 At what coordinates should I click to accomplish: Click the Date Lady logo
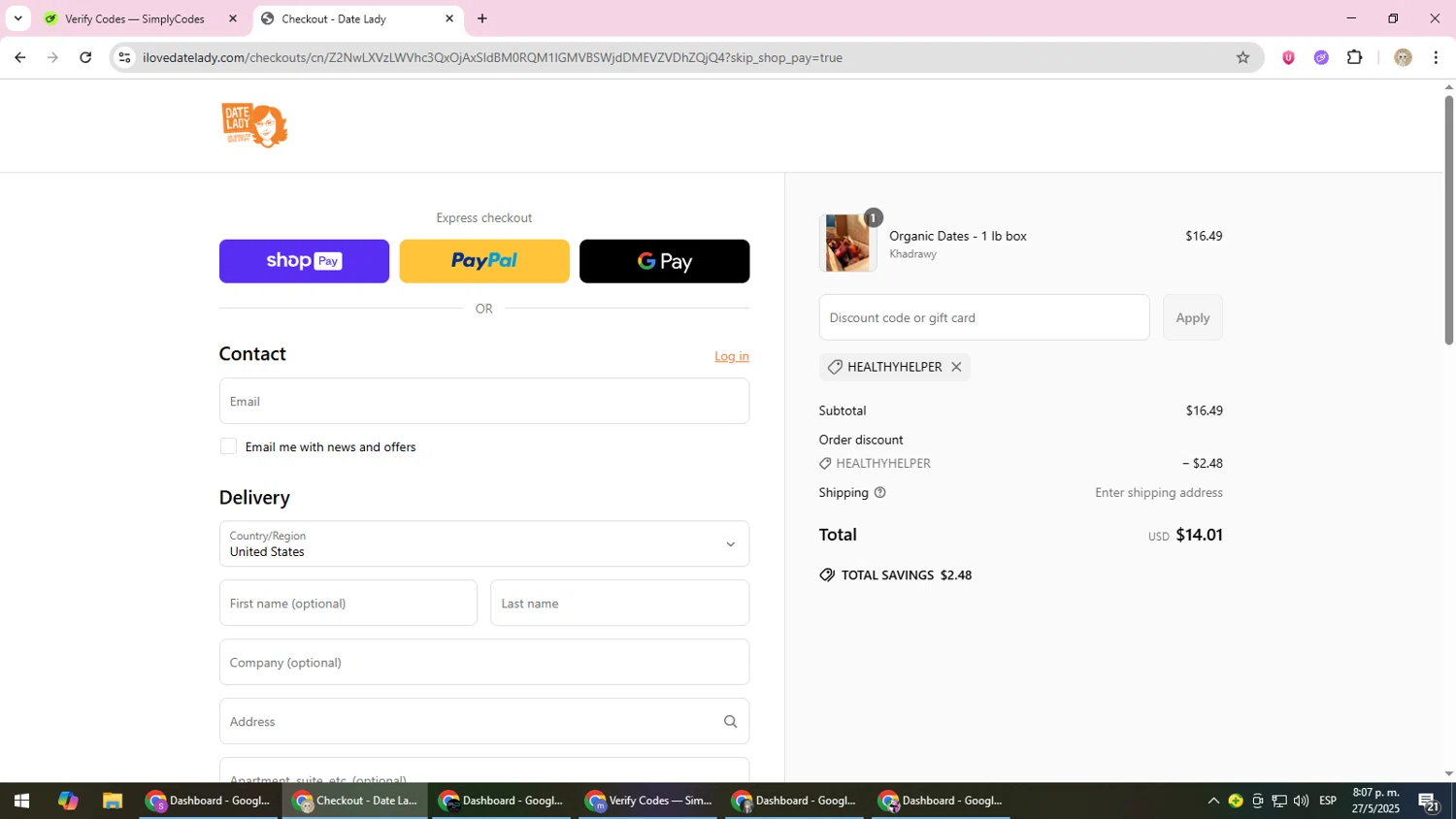(x=254, y=125)
